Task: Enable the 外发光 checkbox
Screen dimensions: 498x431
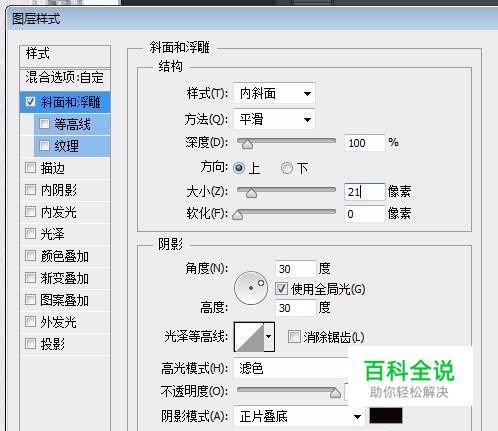Action: [x=30, y=321]
